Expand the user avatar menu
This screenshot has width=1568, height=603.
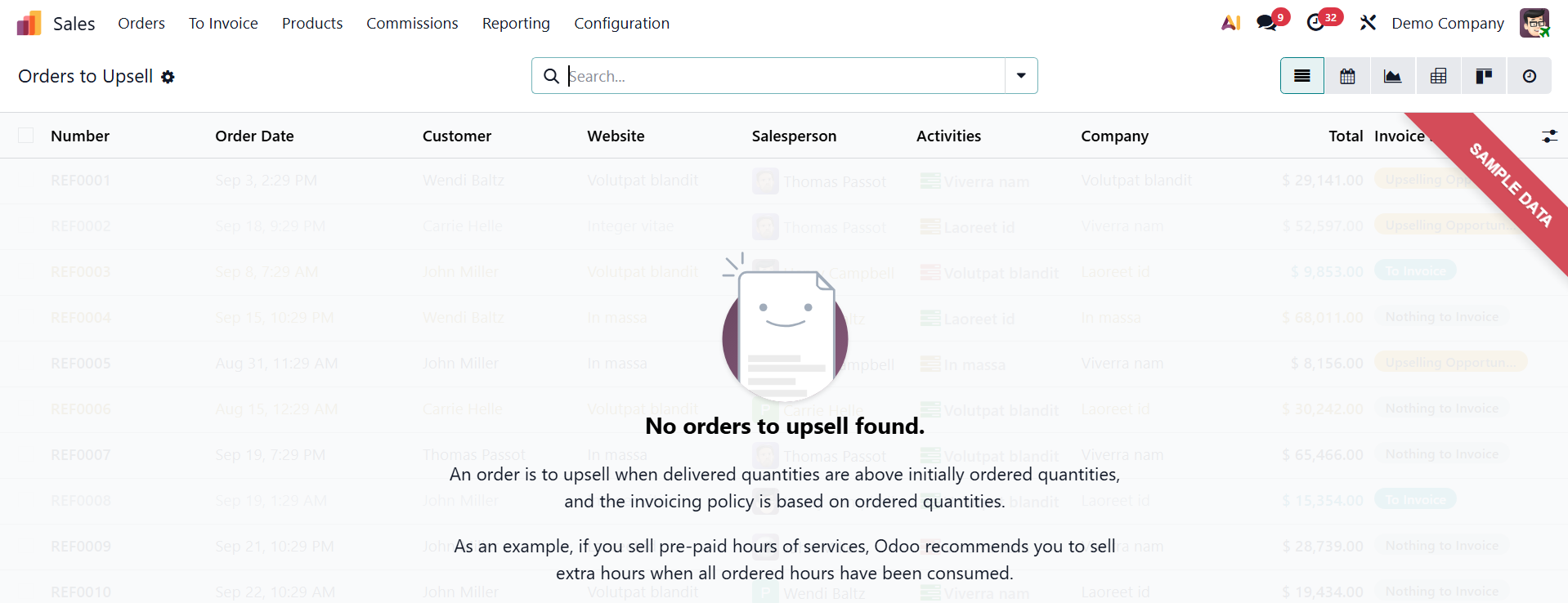[1536, 23]
